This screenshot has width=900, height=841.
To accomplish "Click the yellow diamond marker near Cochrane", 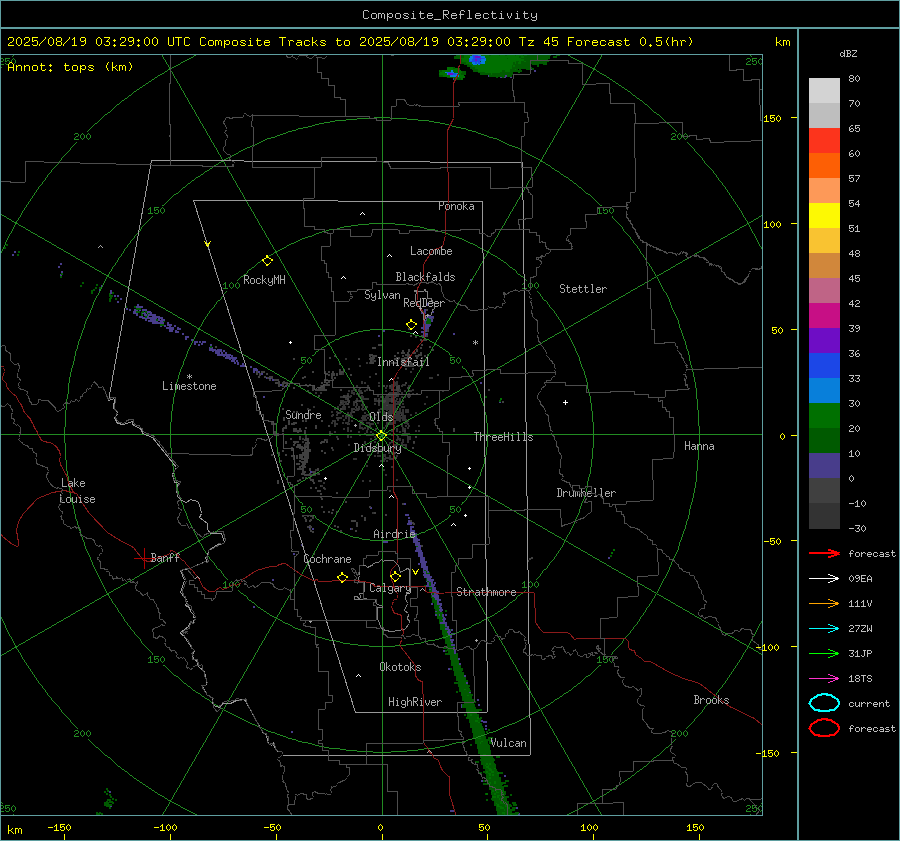I will click(342, 578).
